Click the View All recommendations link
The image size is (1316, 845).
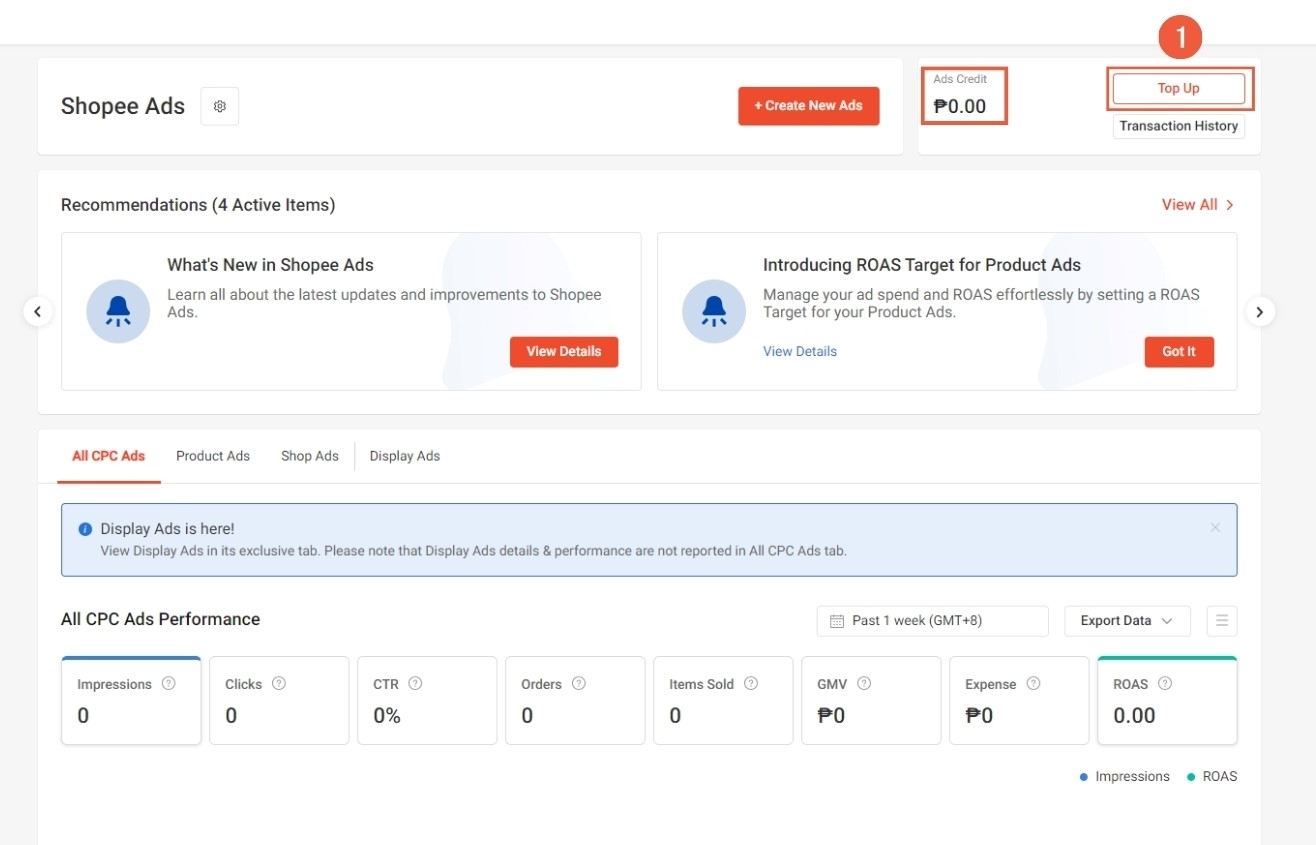[1198, 204]
